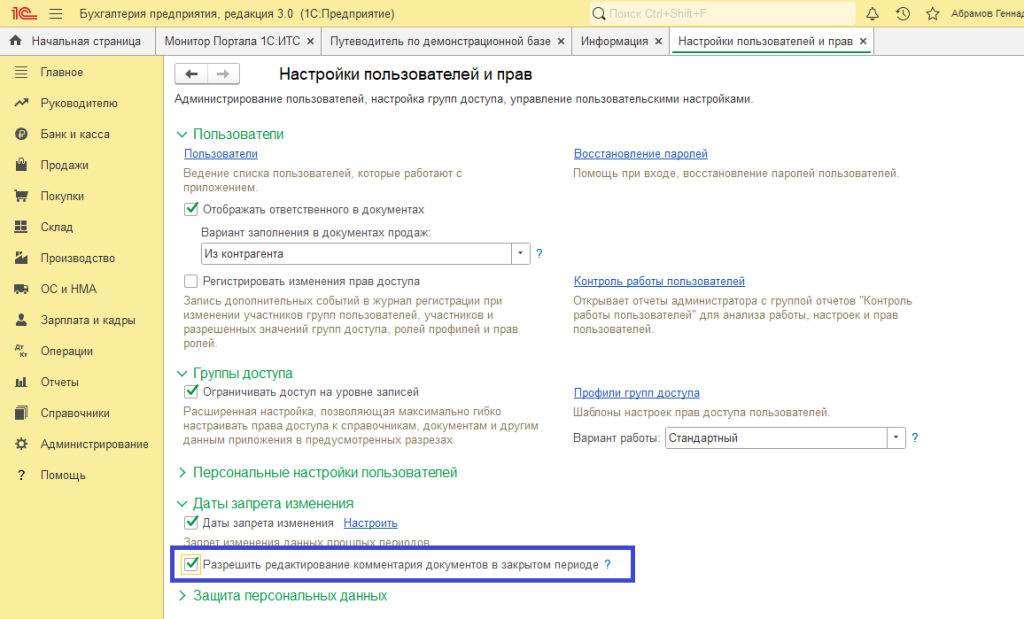Show help for Вариант работы field
Image resolution: width=1024 pixels, height=619 pixels.
point(915,437)
